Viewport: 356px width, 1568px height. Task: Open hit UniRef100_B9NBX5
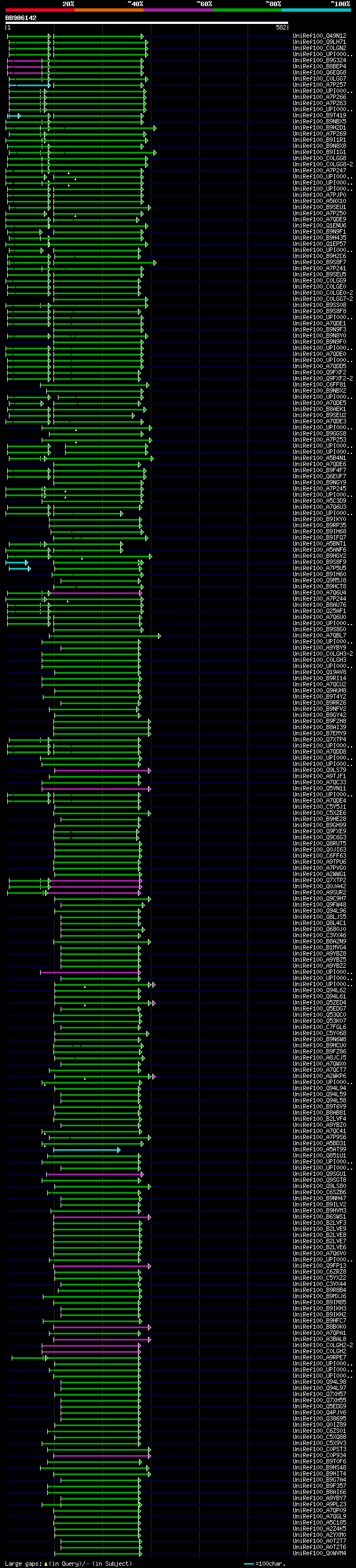(x=319, y=121)
